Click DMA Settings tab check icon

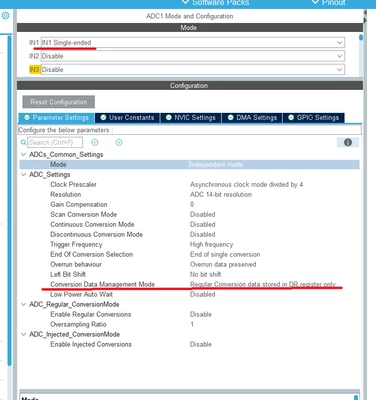point(231,118)
